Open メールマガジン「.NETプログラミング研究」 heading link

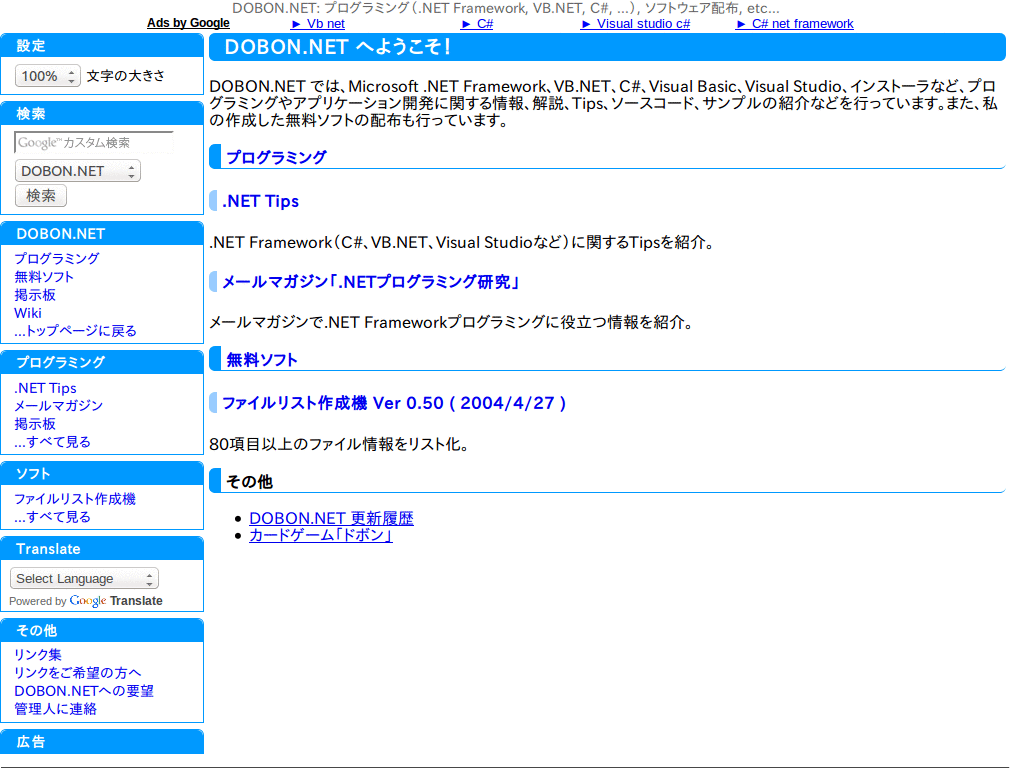coord(371,282)
